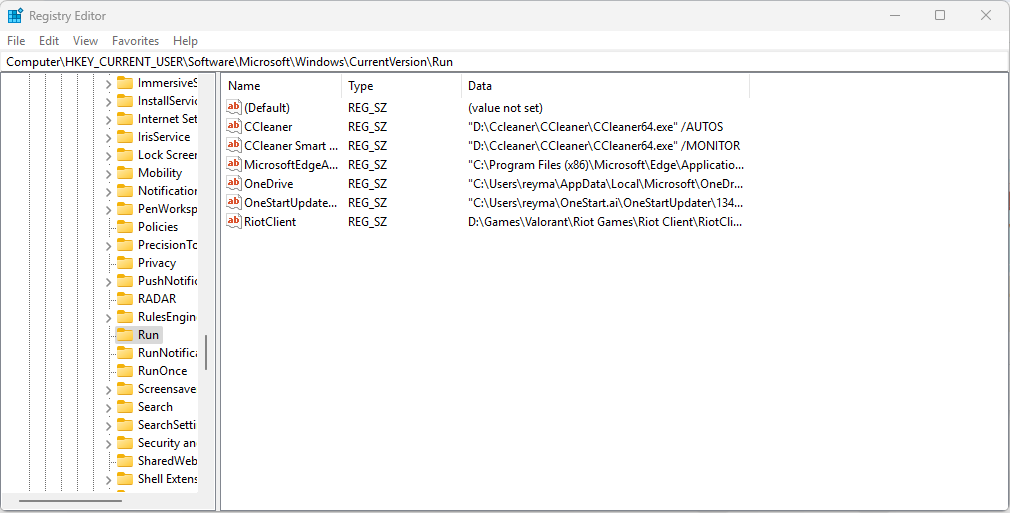Click the (value not set) data cell
The width and height of the screenshot is (1010, 513).
pyautogui.click(x=506, y=108)
